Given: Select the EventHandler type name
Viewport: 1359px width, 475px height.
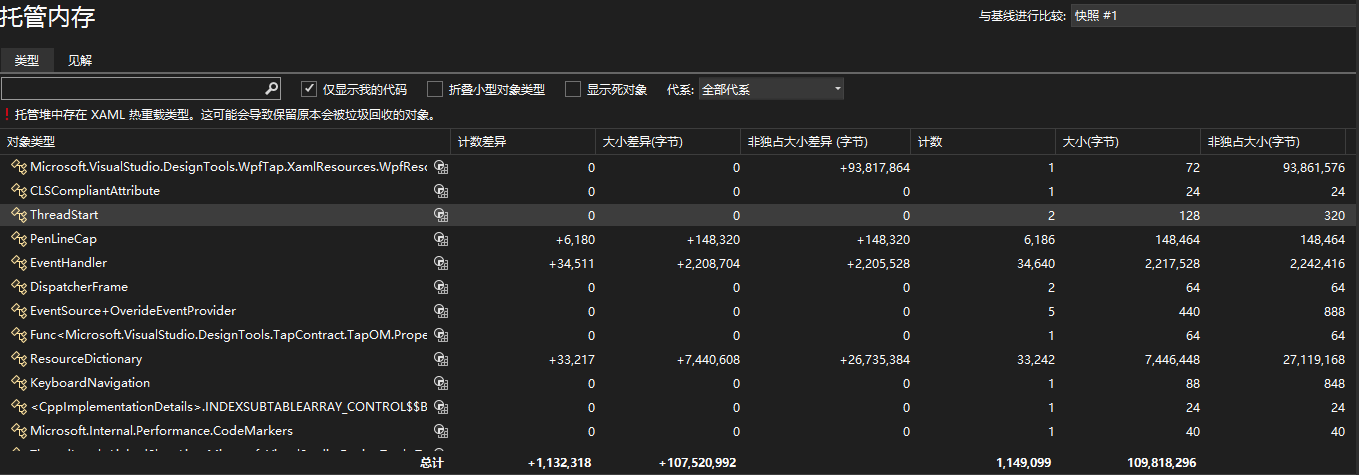Looking at the screenshot, I should point(68,263).
